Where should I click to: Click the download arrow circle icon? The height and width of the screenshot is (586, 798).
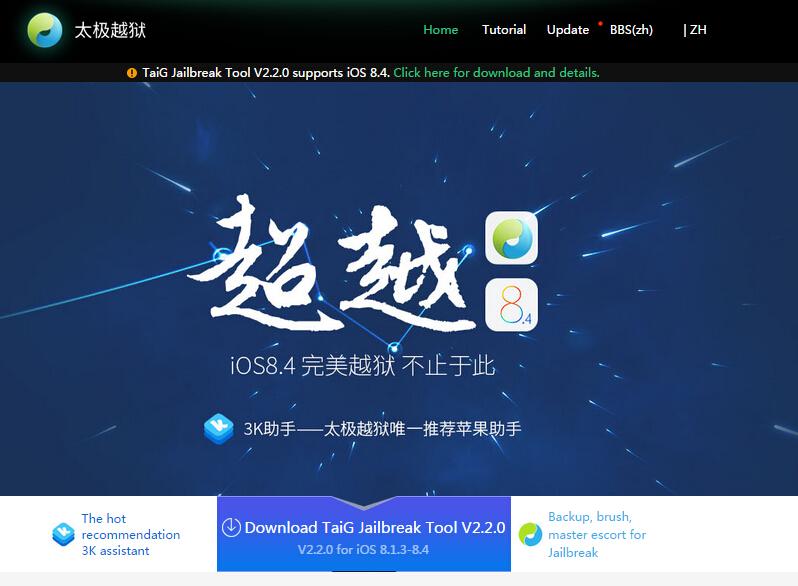(231, 527)
